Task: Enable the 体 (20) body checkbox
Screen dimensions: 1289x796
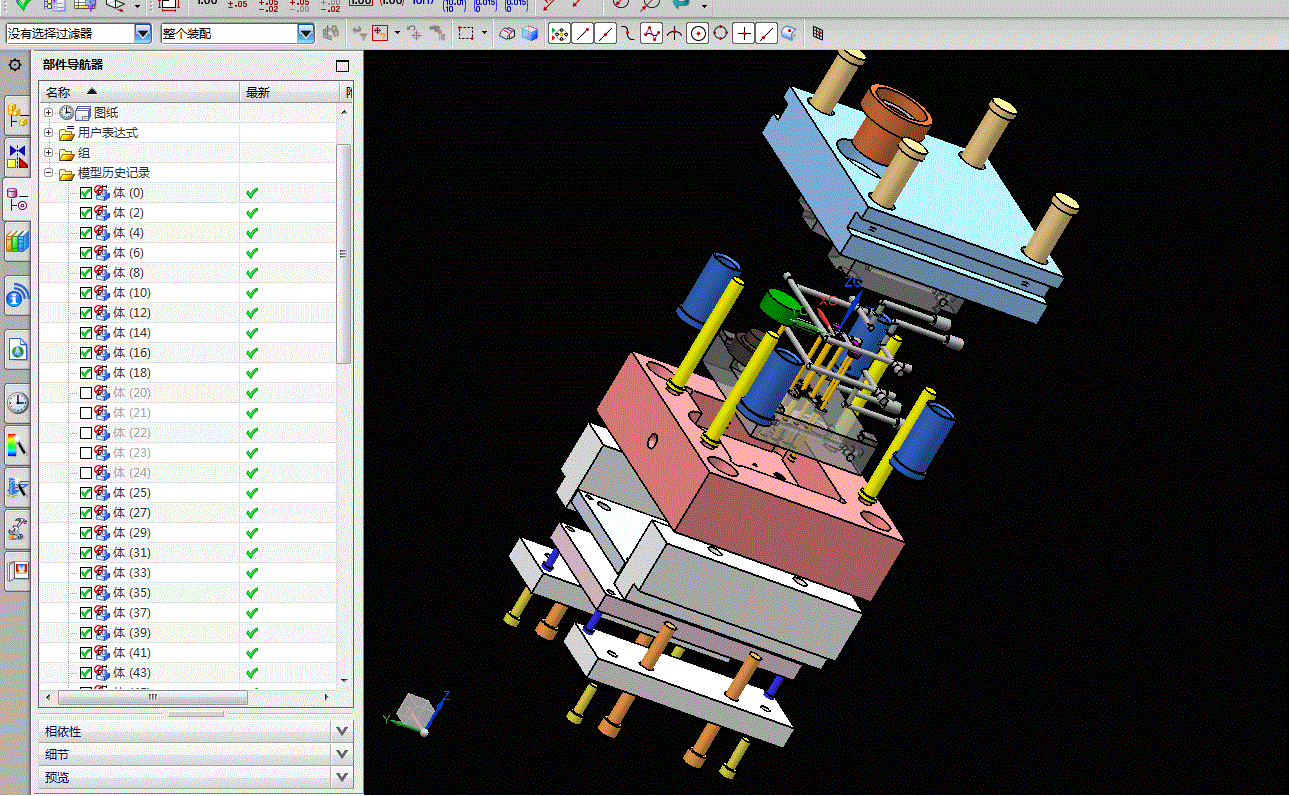Action: [86, 393]
